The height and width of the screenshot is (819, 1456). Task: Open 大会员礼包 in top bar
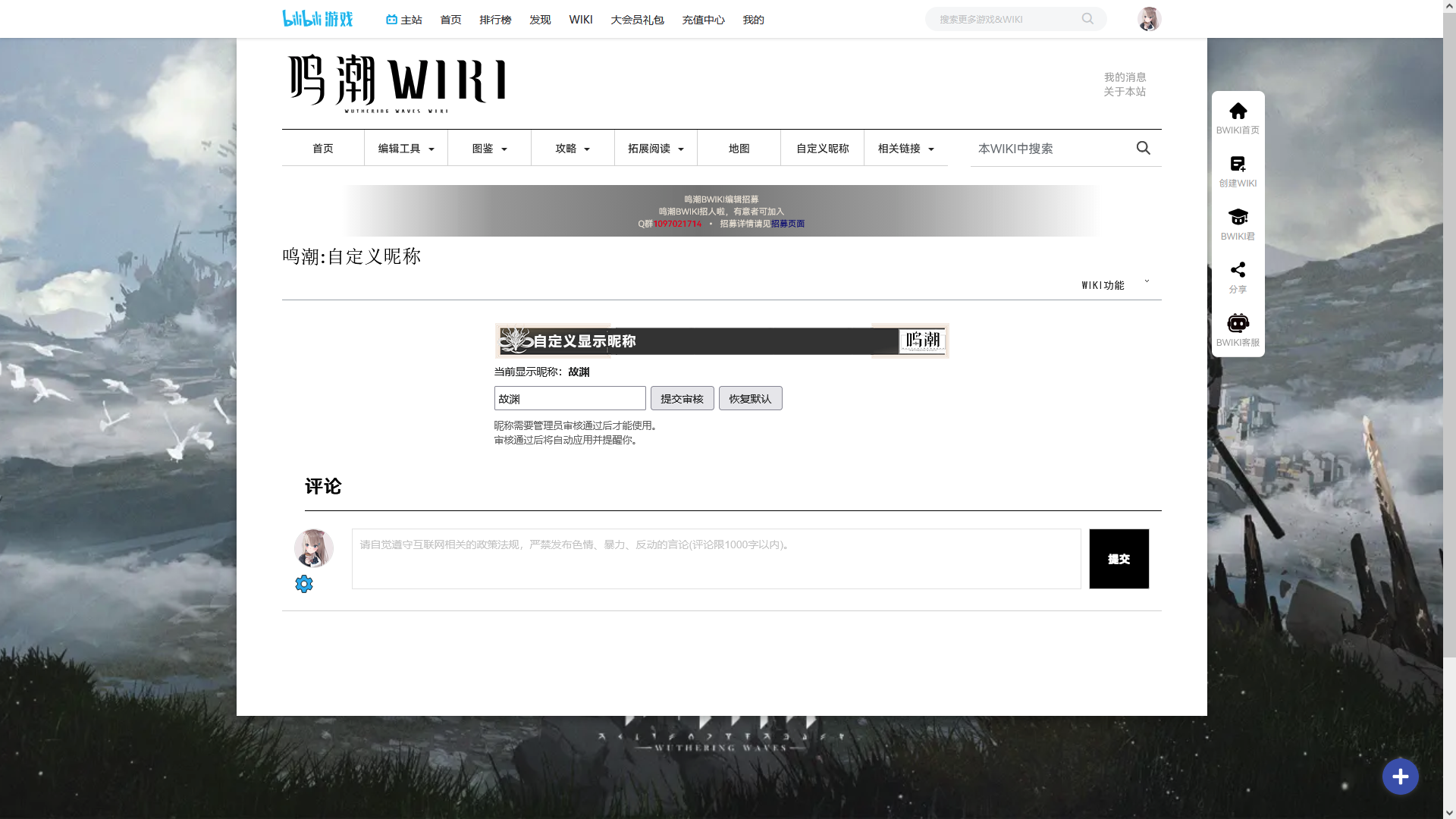click(637, 20)
